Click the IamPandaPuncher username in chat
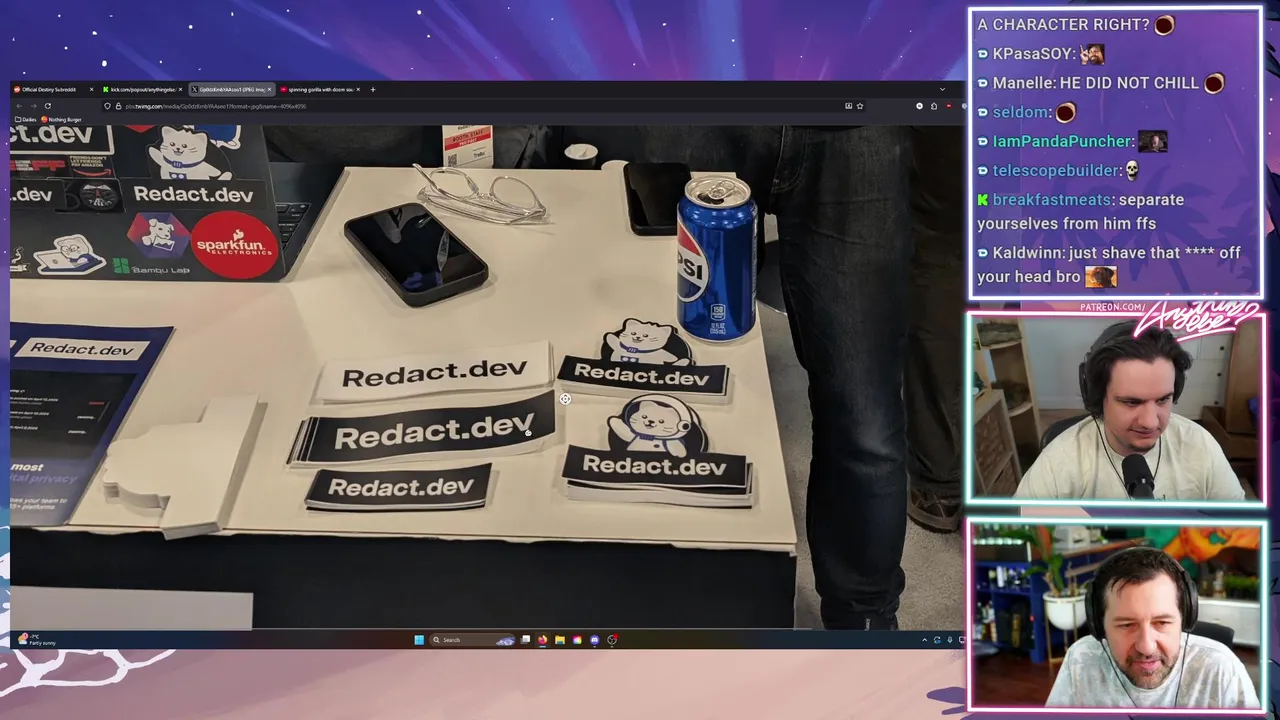The width and height of the screenshot is (1280, 720). point(1063,141)
